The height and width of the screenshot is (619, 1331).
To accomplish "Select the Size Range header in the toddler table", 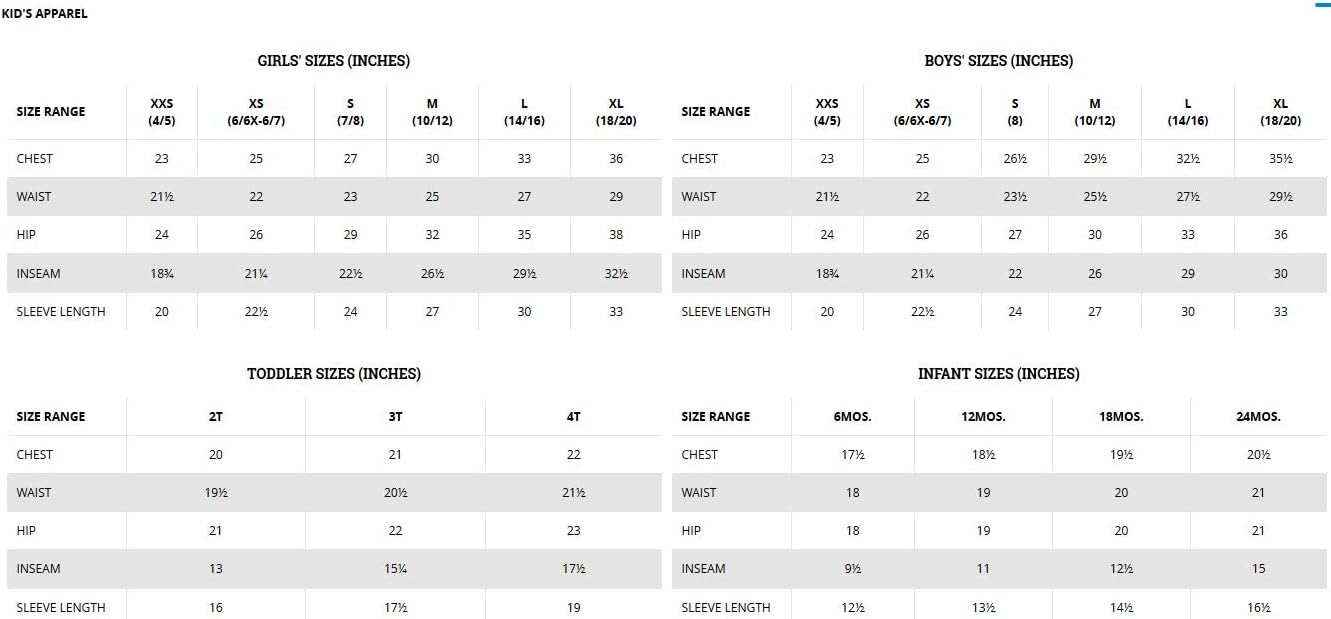I will point(51,417).
